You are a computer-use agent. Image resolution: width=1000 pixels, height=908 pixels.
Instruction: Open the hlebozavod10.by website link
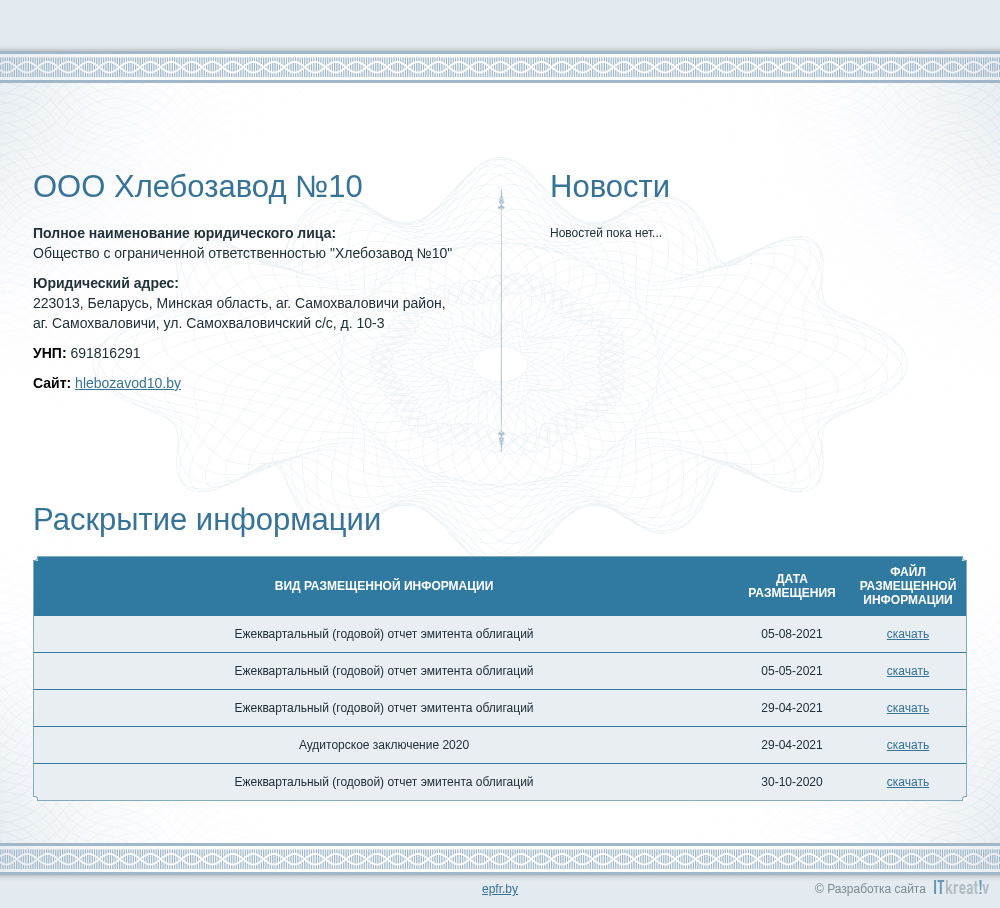click(x=128, y=383)
